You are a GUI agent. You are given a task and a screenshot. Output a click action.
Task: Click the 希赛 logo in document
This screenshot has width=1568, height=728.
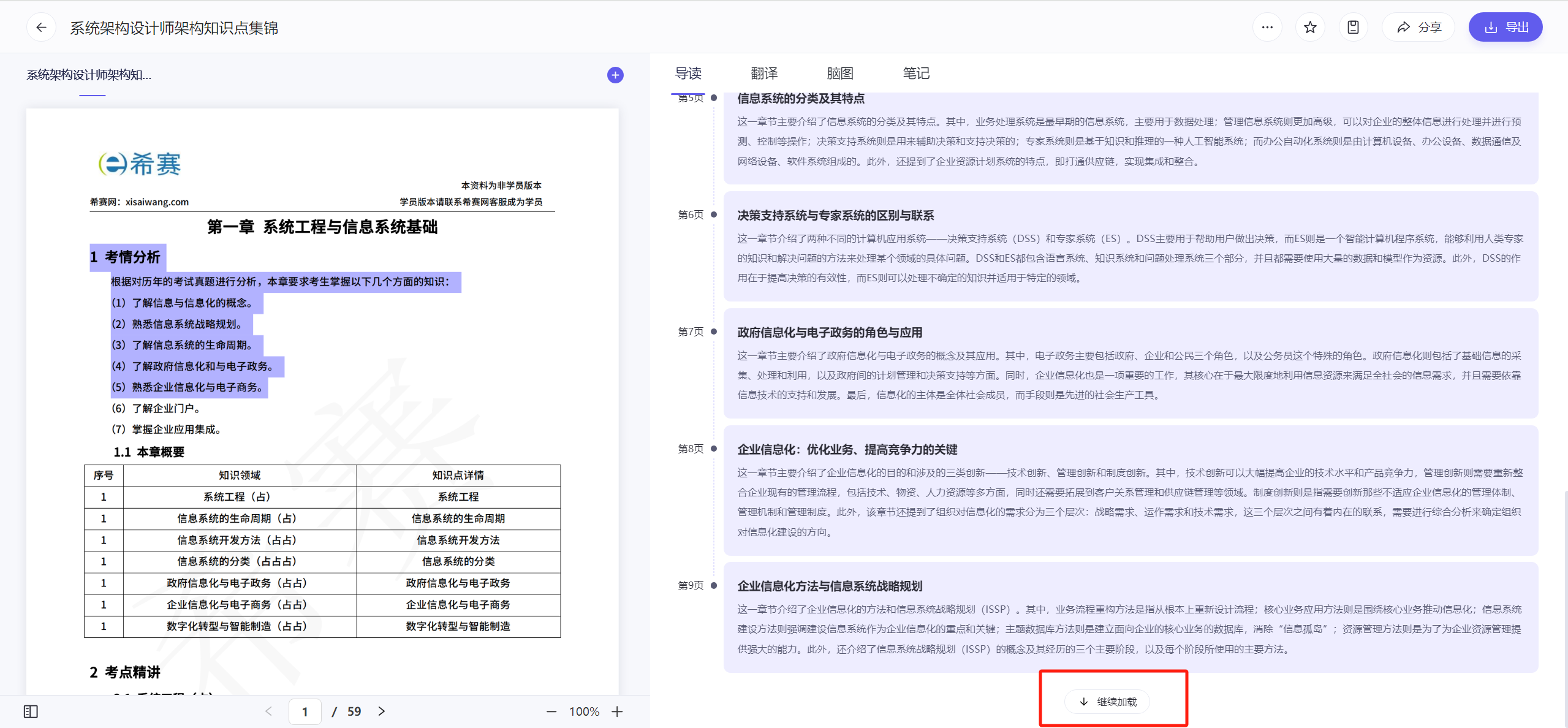click(x=140, y=164)
